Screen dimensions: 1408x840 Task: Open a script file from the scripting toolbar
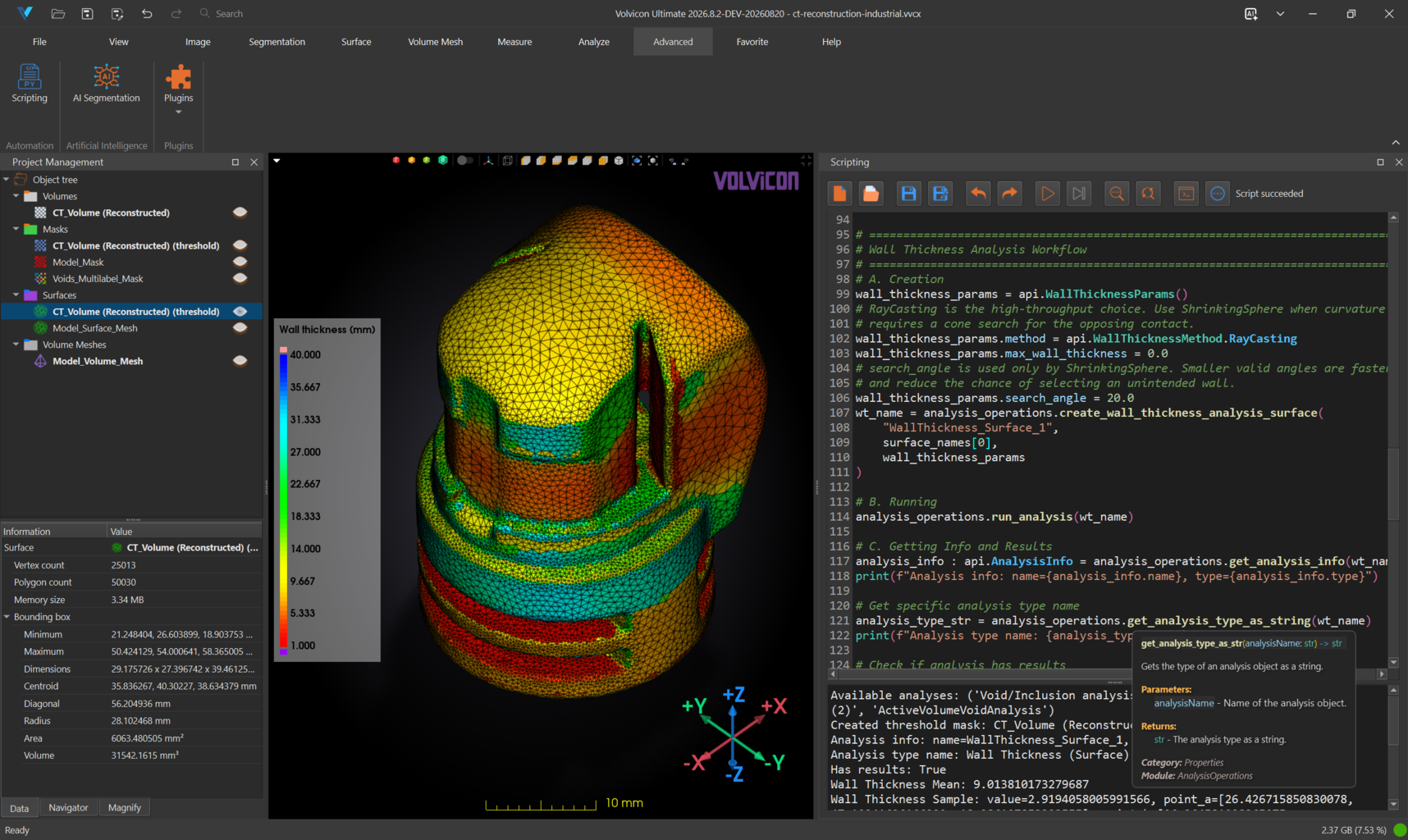point(871,194)
